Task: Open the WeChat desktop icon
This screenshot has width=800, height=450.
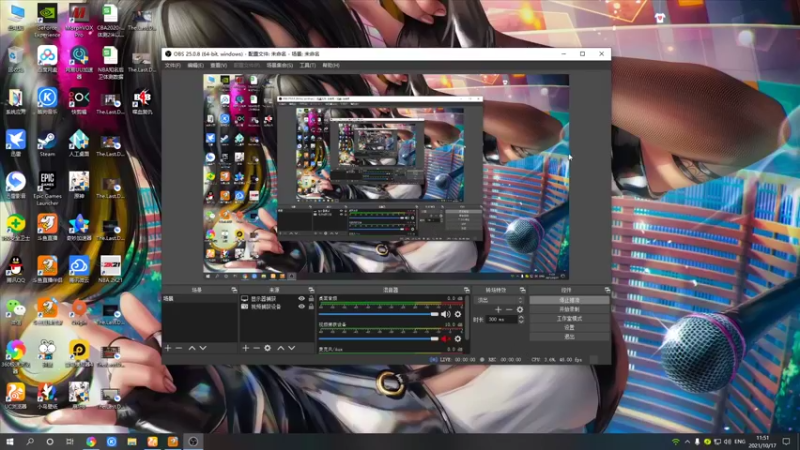Action: coord(15,312)
